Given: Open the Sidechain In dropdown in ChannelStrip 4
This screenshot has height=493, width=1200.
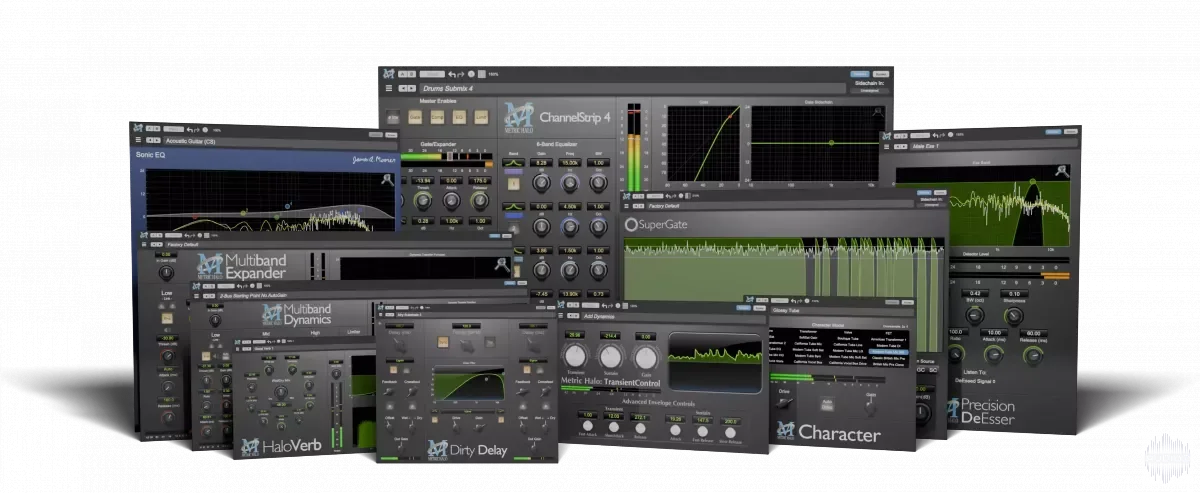Looking at the screenshot, I should click(x=869, y=91).
